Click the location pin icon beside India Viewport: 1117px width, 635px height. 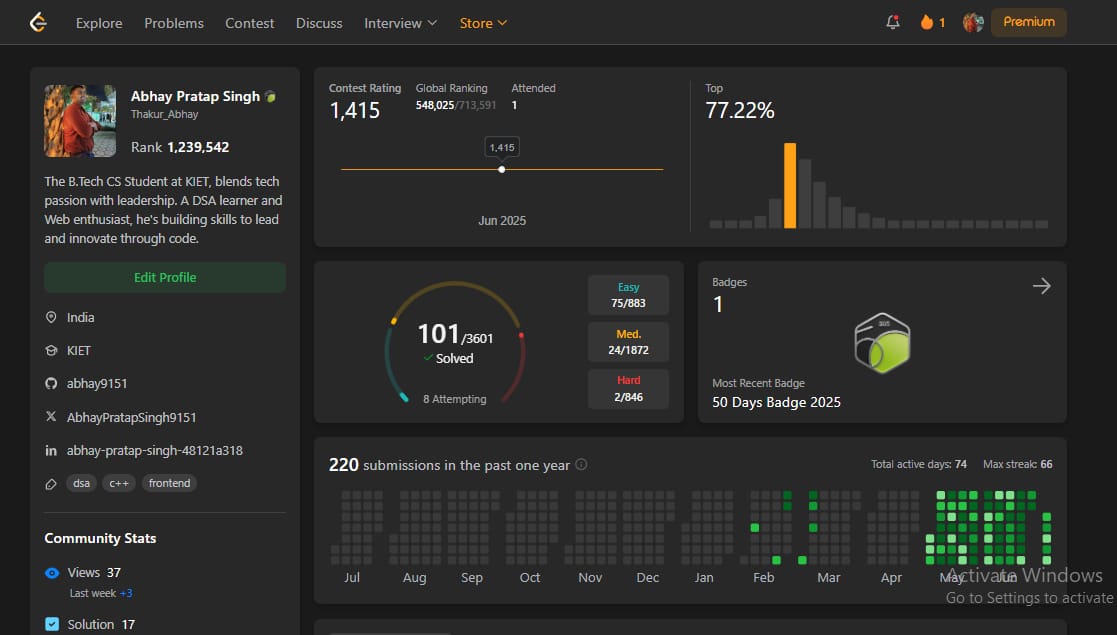(51, 317)
